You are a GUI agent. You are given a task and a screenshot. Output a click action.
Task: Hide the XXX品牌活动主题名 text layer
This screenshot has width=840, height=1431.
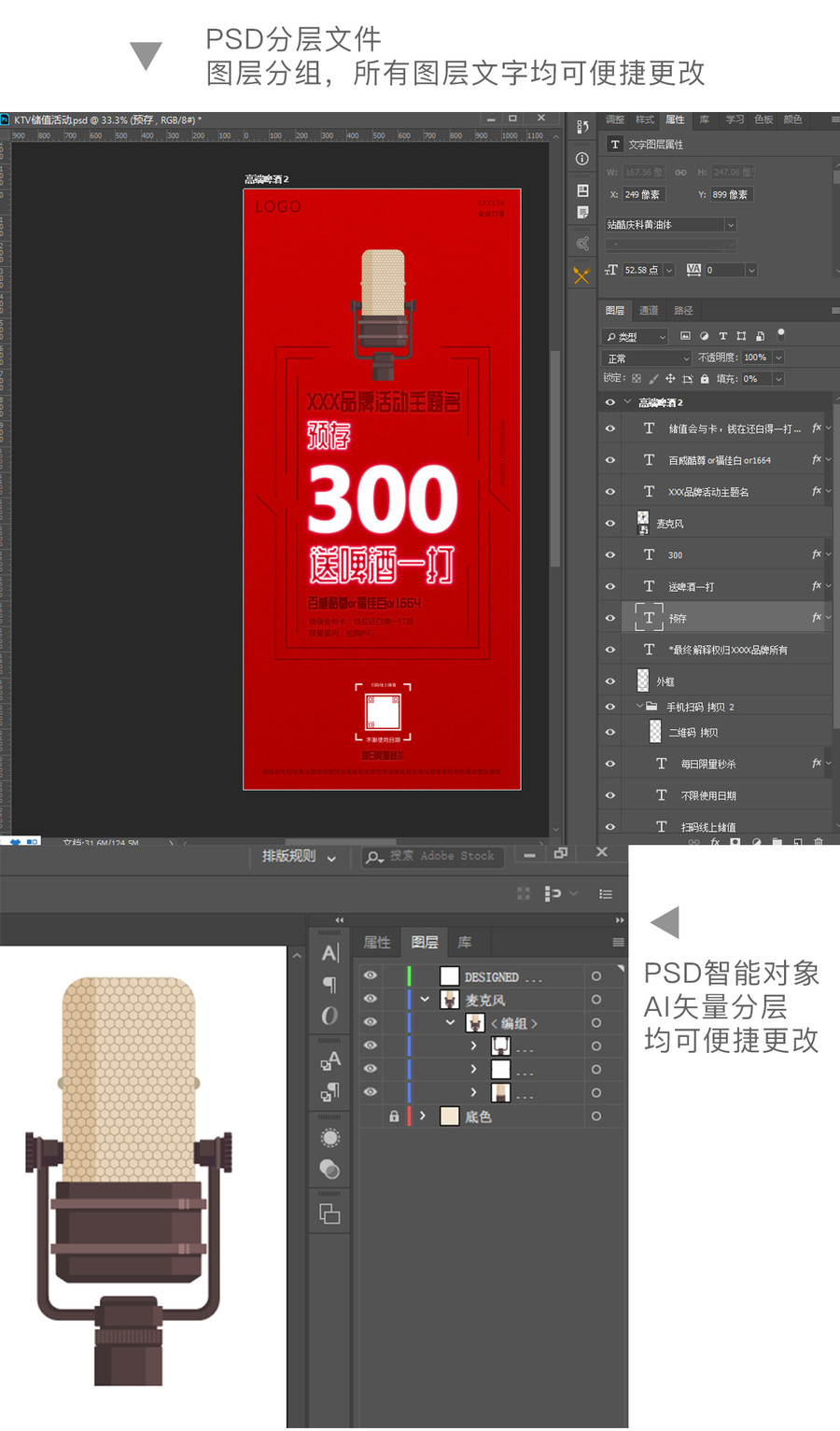(x=610, y=492)
